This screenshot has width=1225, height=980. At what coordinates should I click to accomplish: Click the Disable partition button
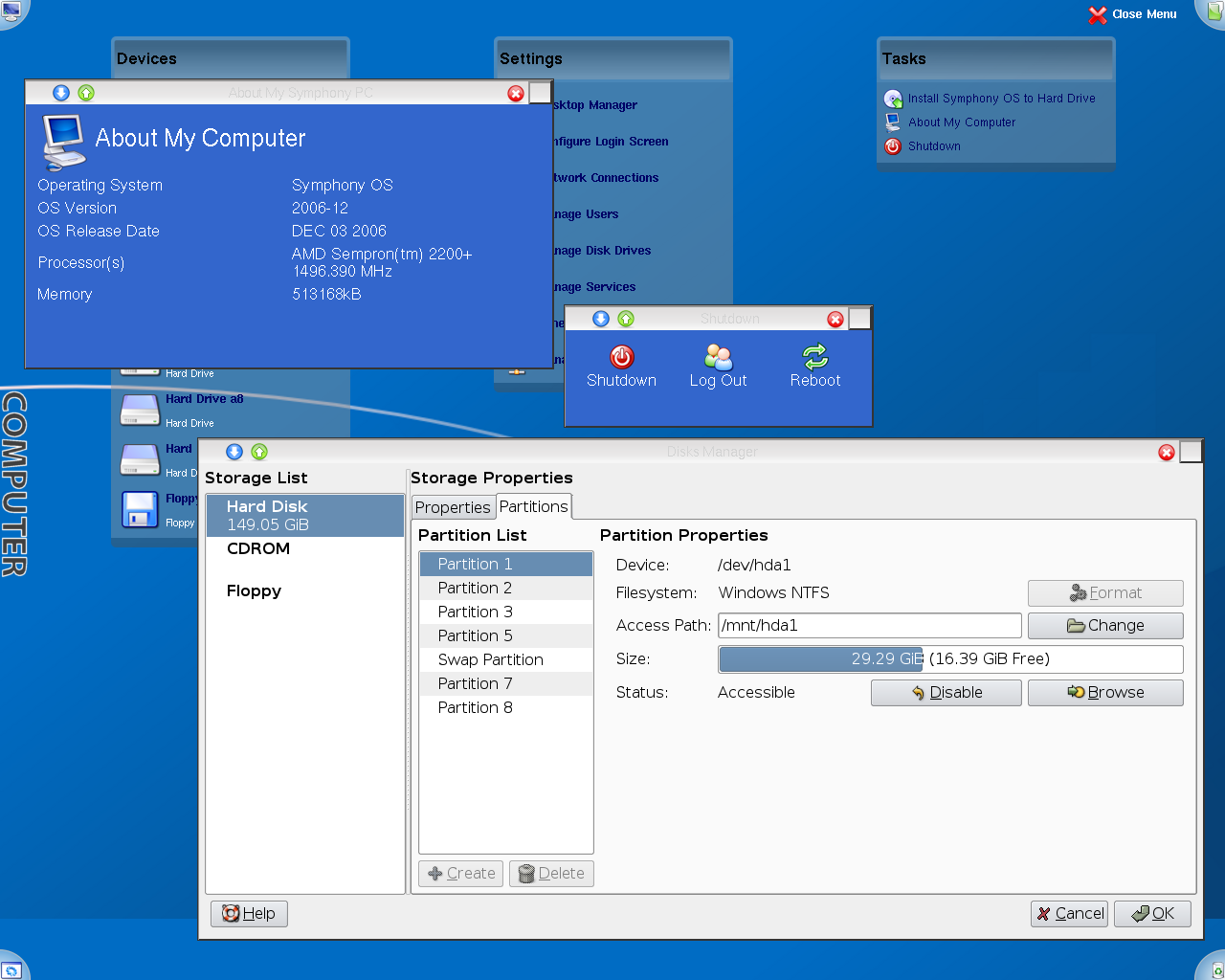pyautogui.click(x=947, y=692)
